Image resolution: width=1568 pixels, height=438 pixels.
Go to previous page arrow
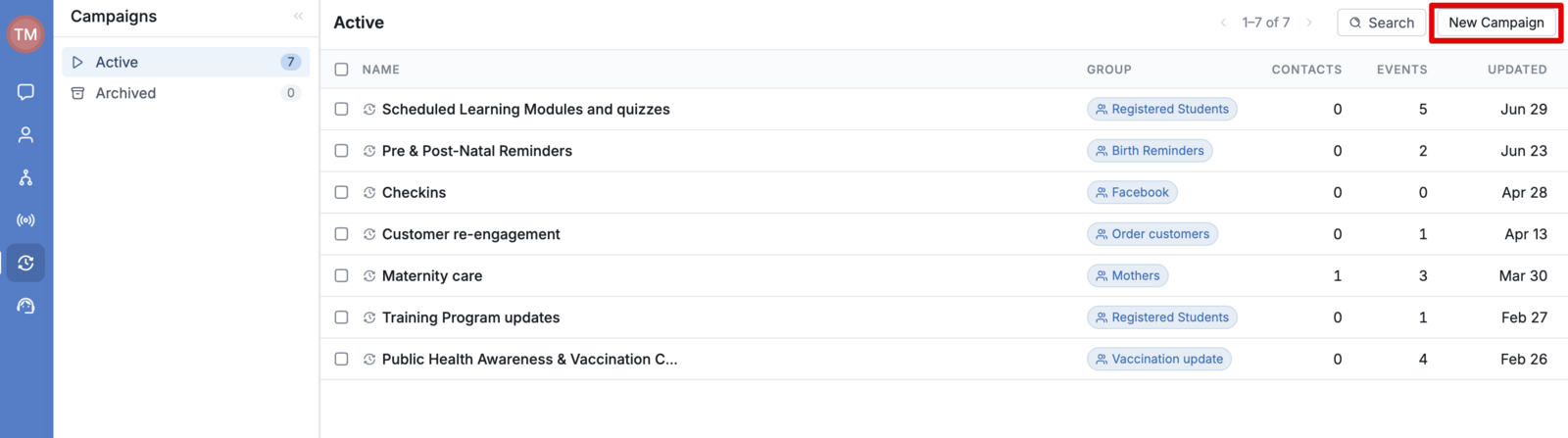pos(1223,23)
